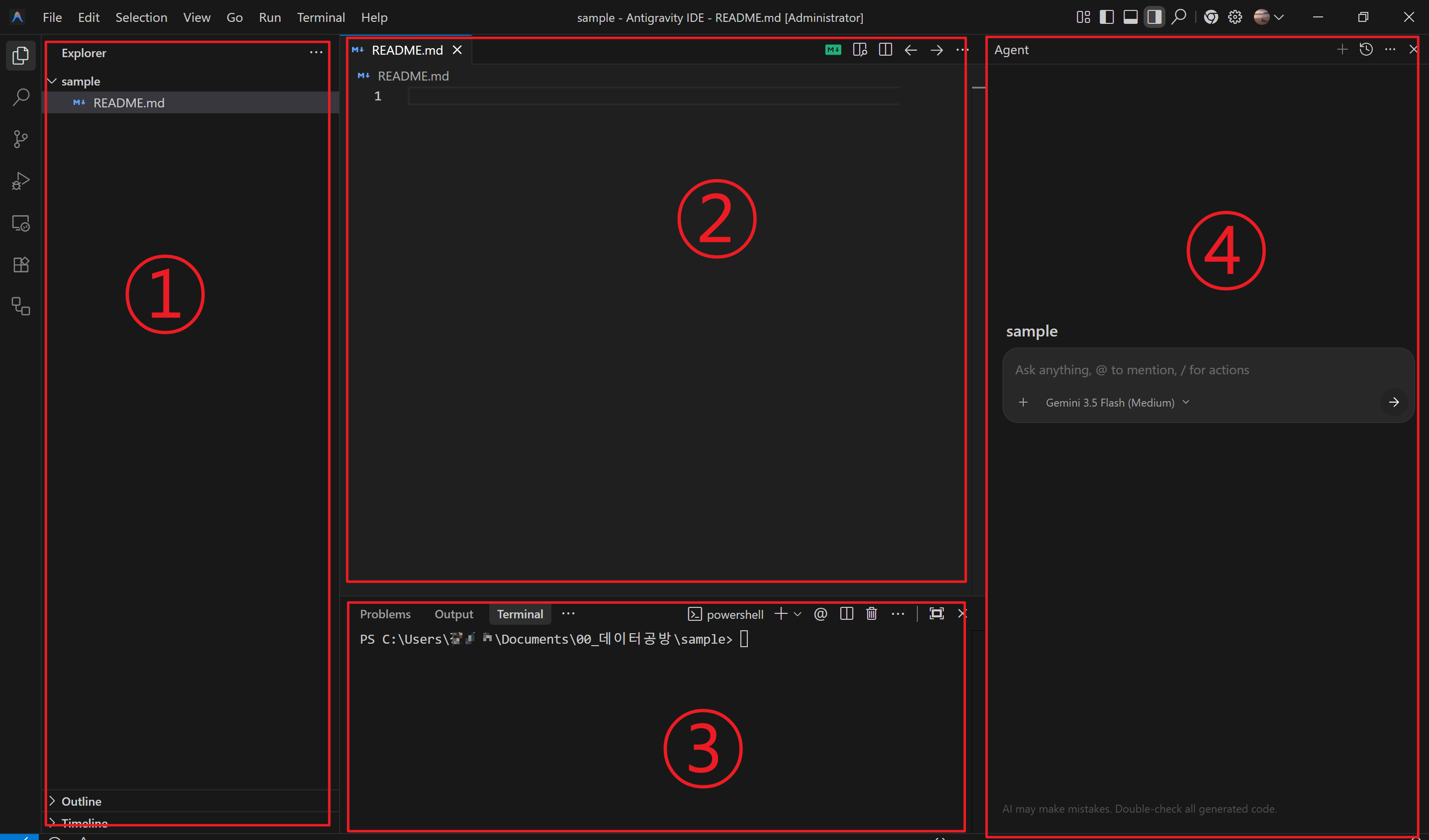Open the Edit menu

[x=89, y=17]
